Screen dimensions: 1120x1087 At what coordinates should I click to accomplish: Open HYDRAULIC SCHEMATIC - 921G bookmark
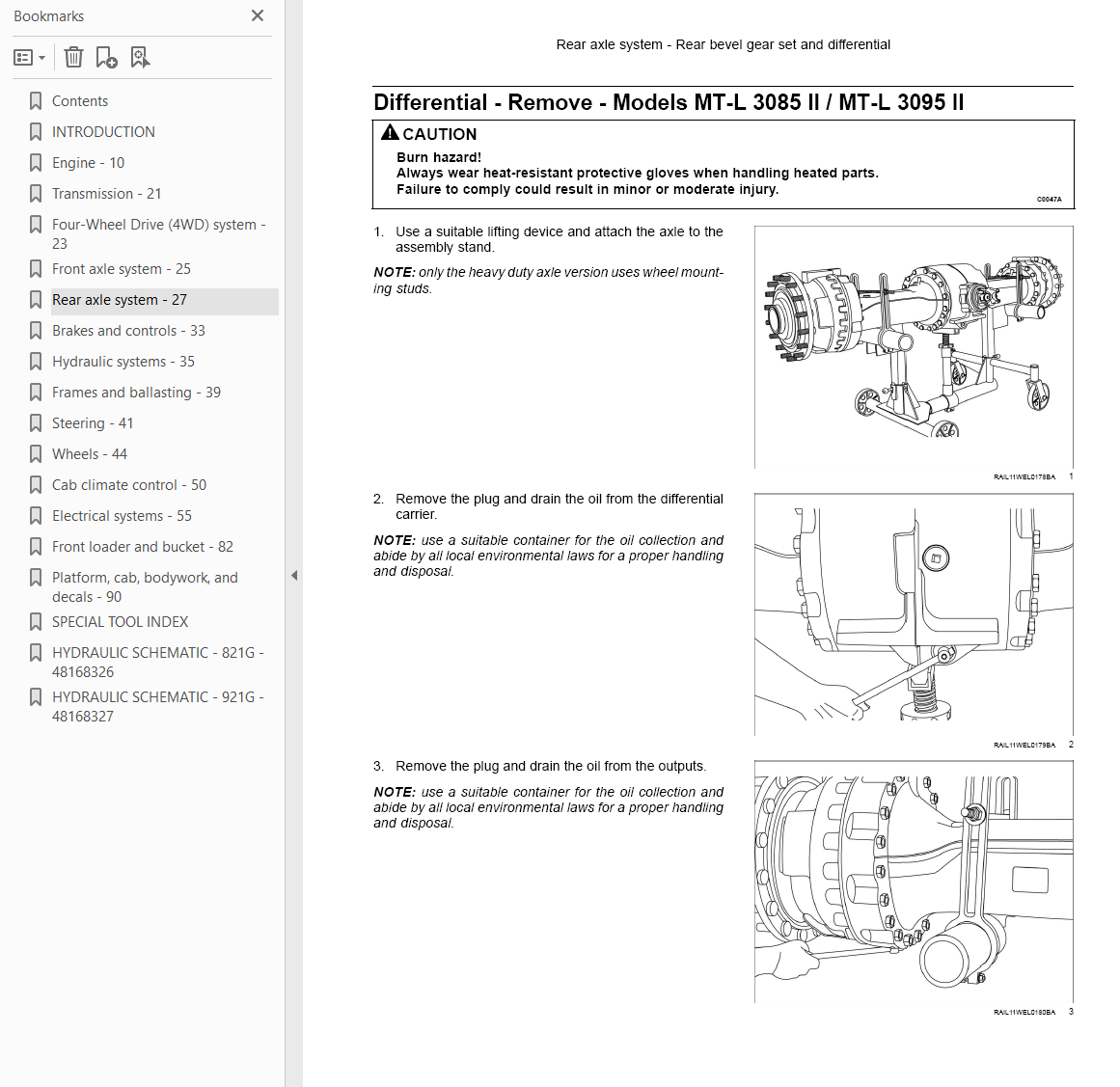coord(158,706)
